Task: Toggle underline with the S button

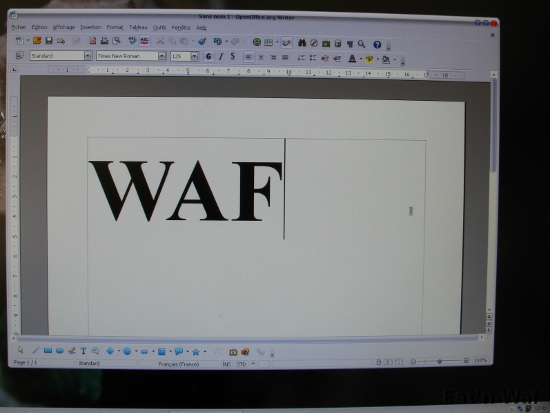Action: [233, 56]
